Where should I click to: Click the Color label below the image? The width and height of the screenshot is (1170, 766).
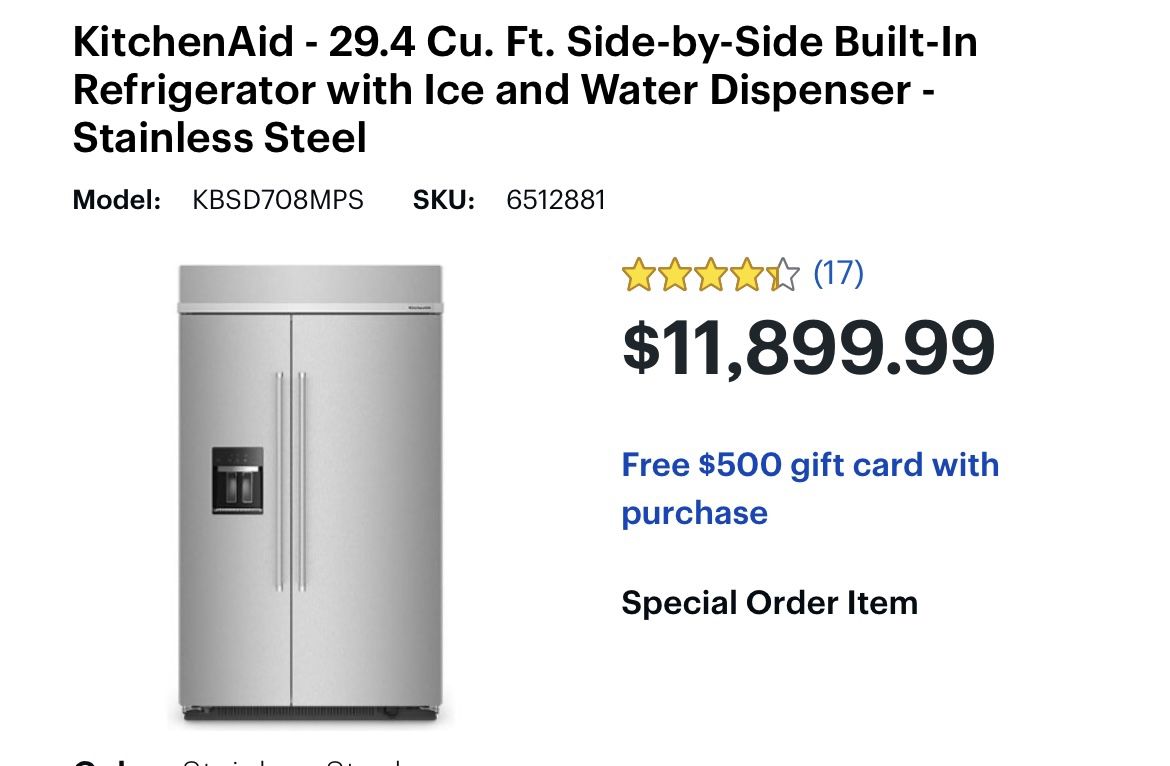coord(100,762)
